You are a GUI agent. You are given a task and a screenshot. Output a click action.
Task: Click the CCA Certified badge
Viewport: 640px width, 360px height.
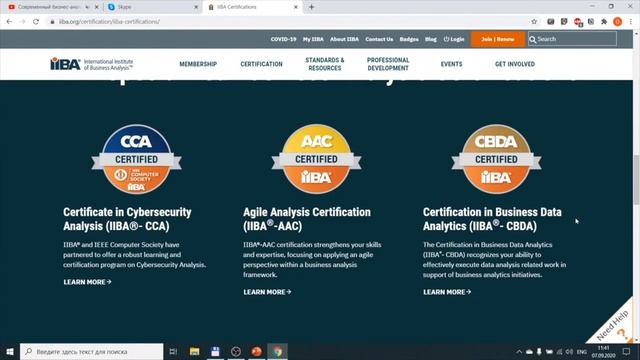click(136, 159)
